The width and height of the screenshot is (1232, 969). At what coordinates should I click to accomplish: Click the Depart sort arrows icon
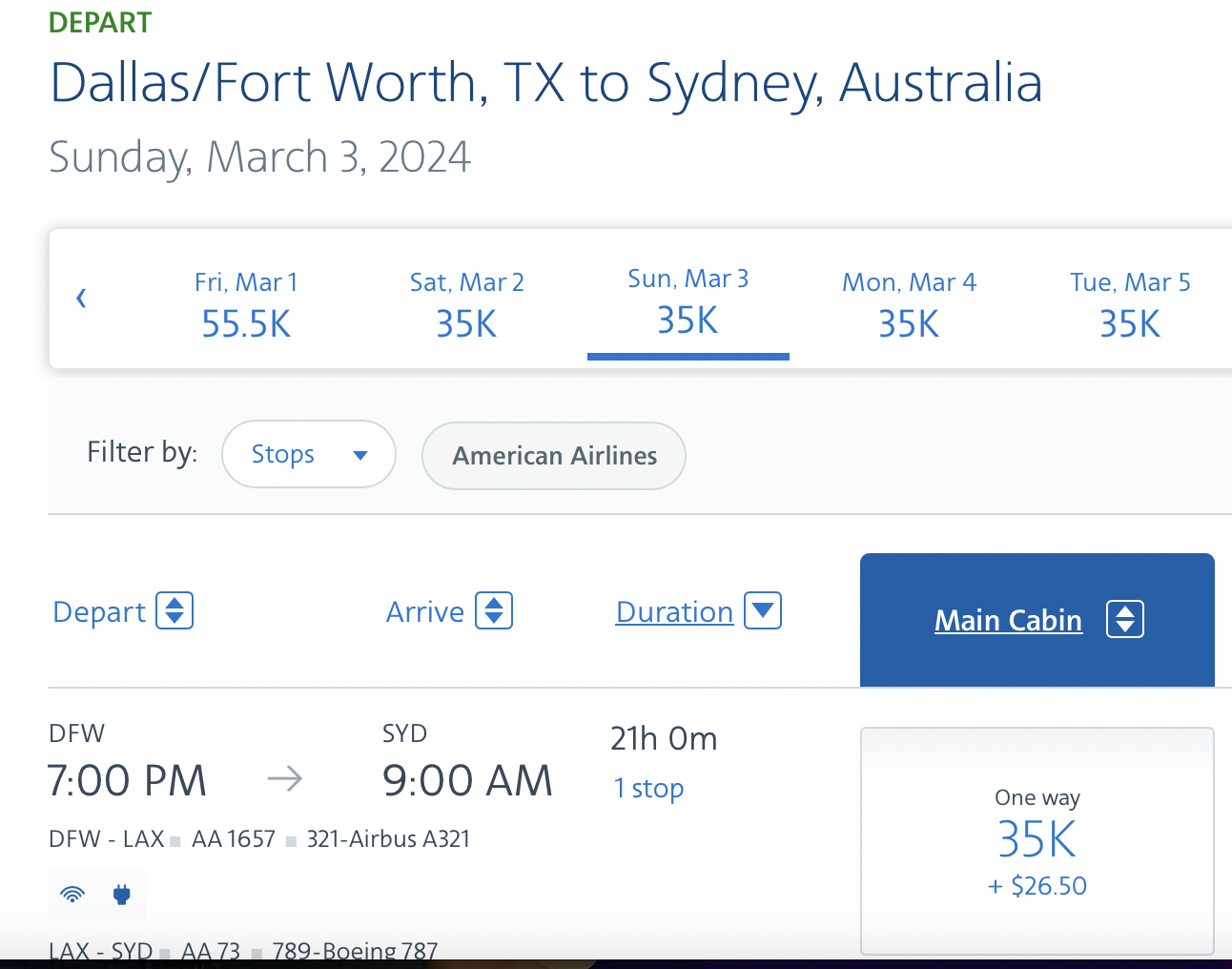coord(175,610)
